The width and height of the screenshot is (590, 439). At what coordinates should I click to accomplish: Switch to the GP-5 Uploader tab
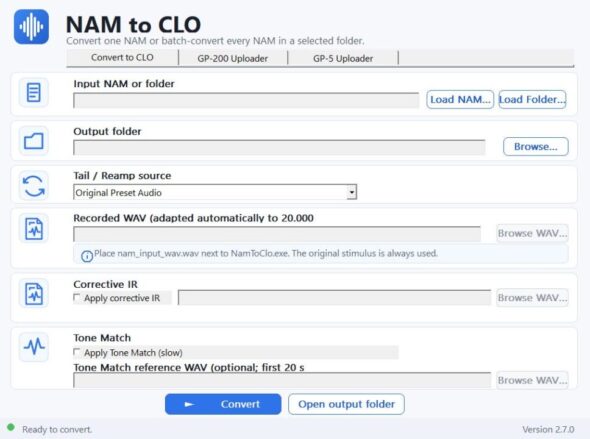pos(343,58)
